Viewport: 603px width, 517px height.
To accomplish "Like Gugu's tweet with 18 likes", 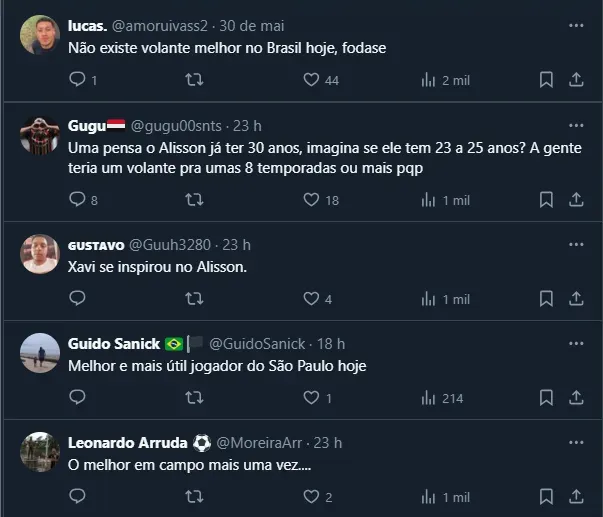I will click(x=310, y=200).
